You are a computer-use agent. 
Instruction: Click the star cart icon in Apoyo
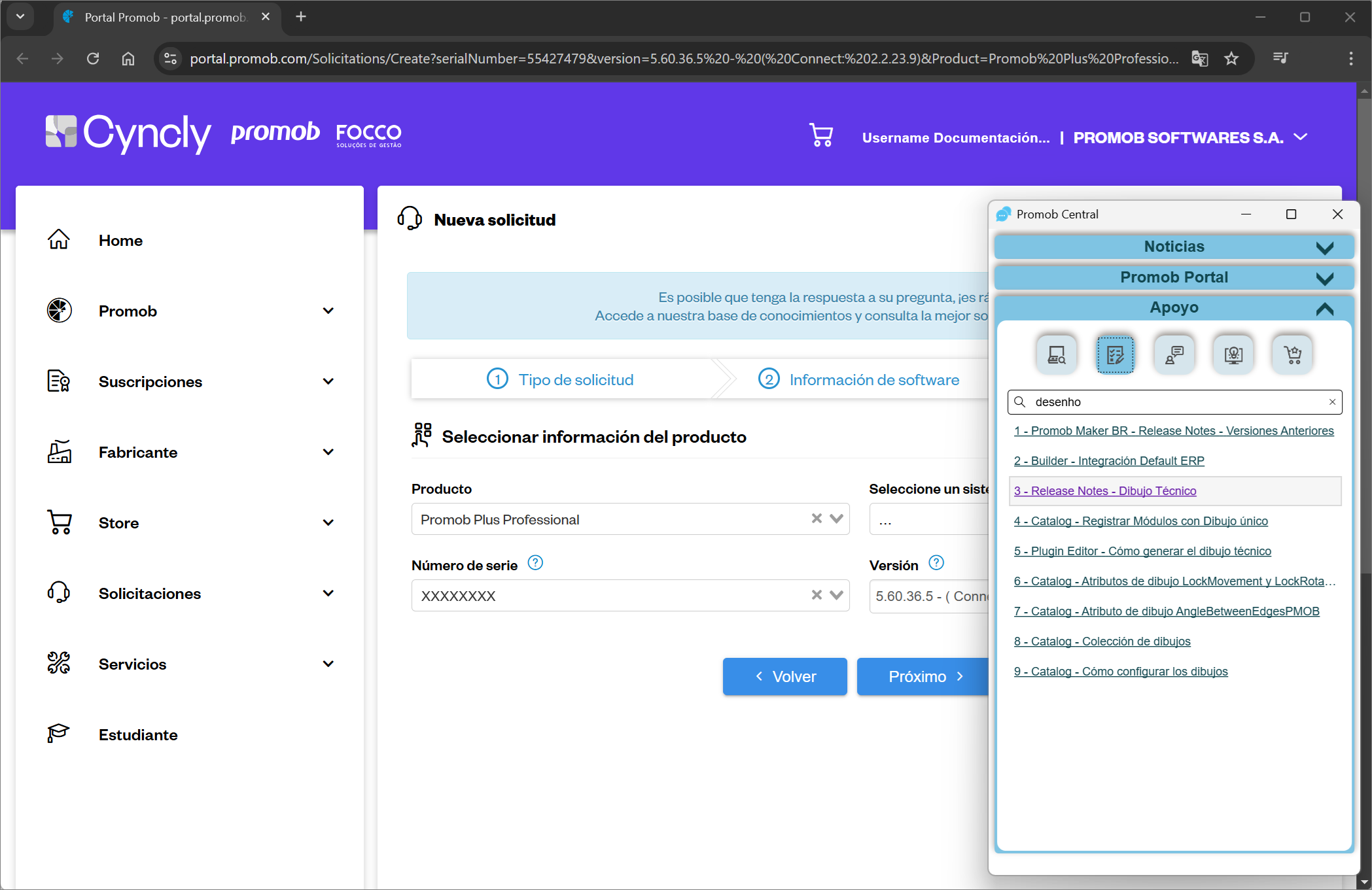point(1292,354)
